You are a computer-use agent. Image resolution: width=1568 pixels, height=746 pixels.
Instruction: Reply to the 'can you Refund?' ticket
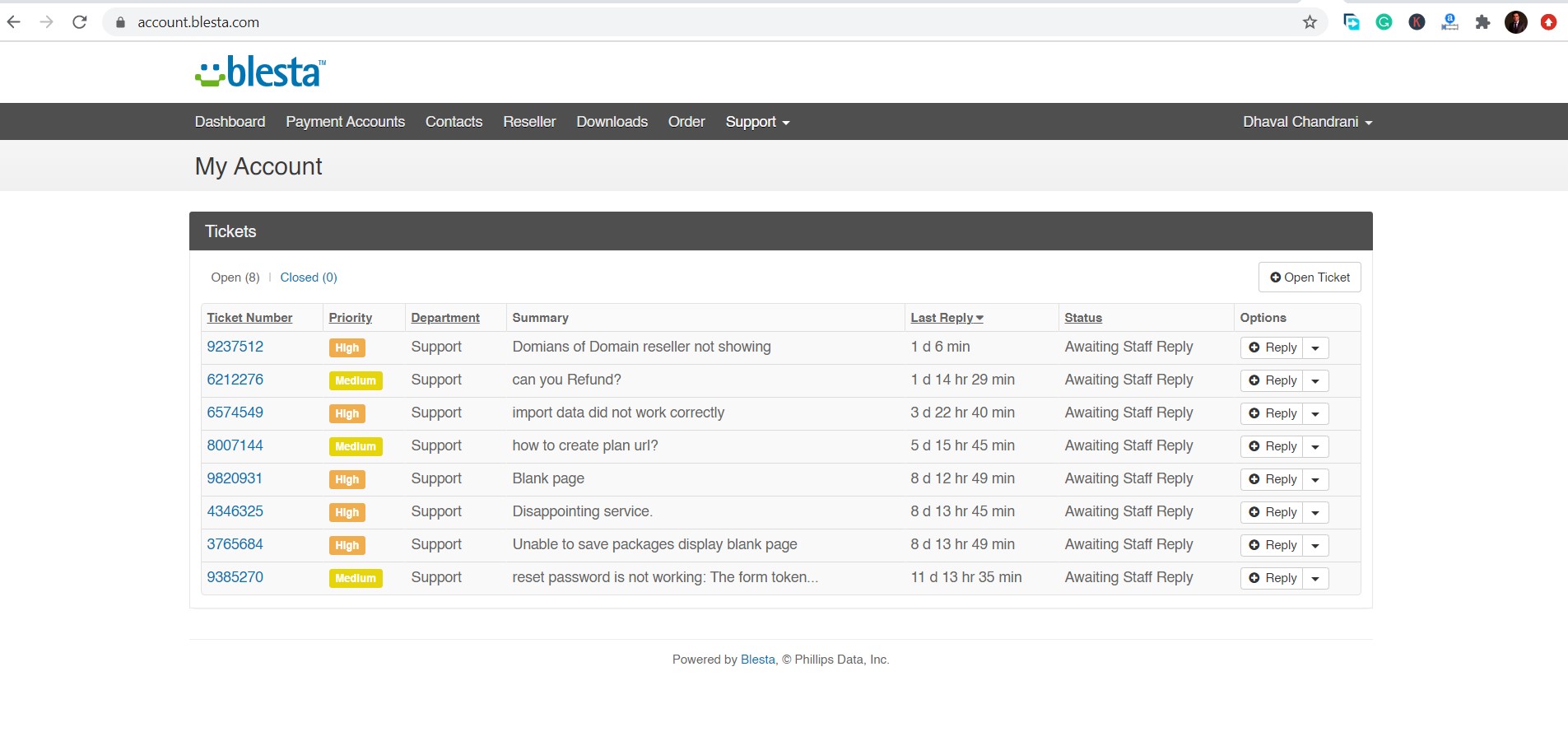pyautogui.click(x=1272, y=380)
